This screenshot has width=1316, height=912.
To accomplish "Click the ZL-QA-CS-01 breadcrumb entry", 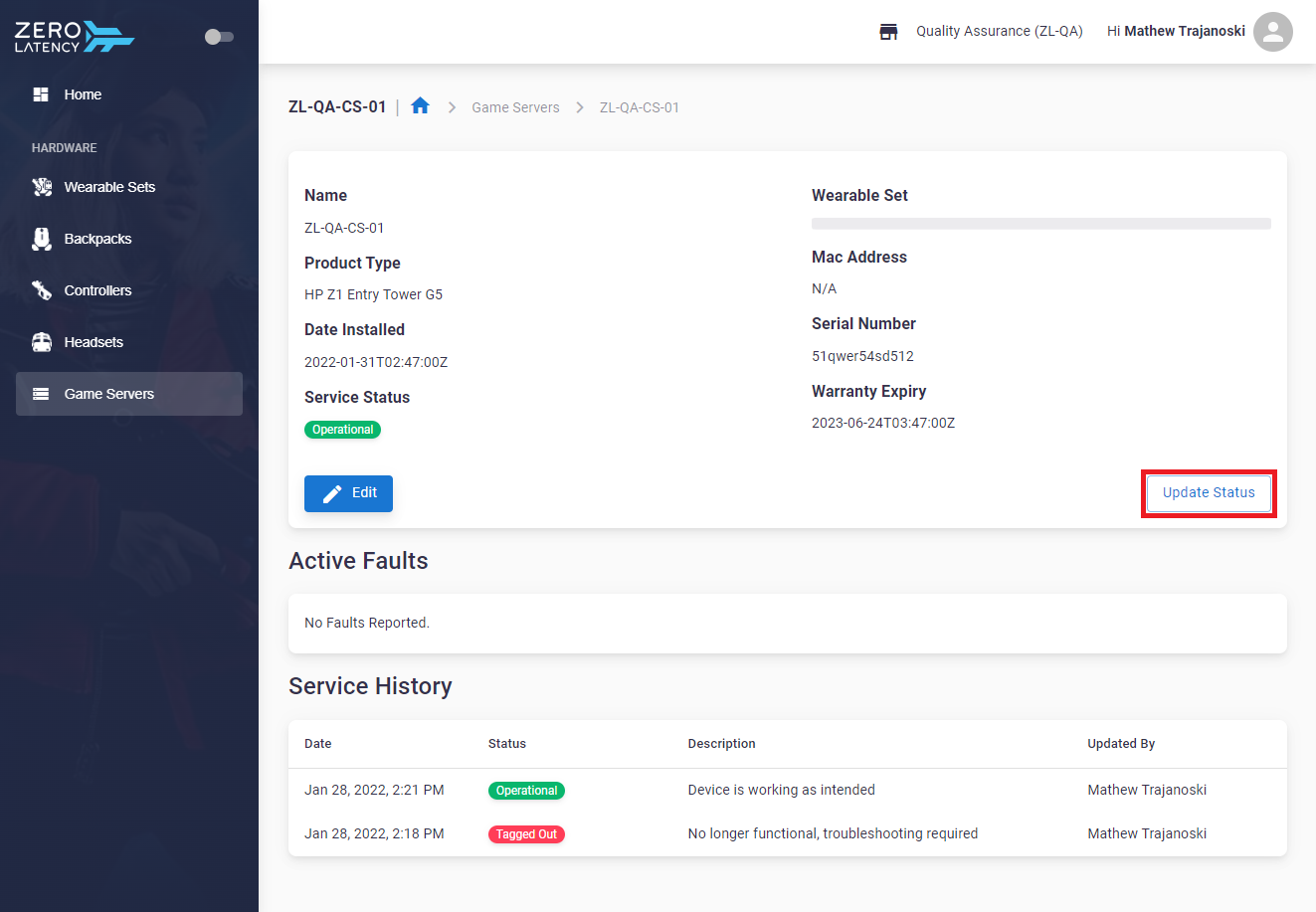I will 640,107.
